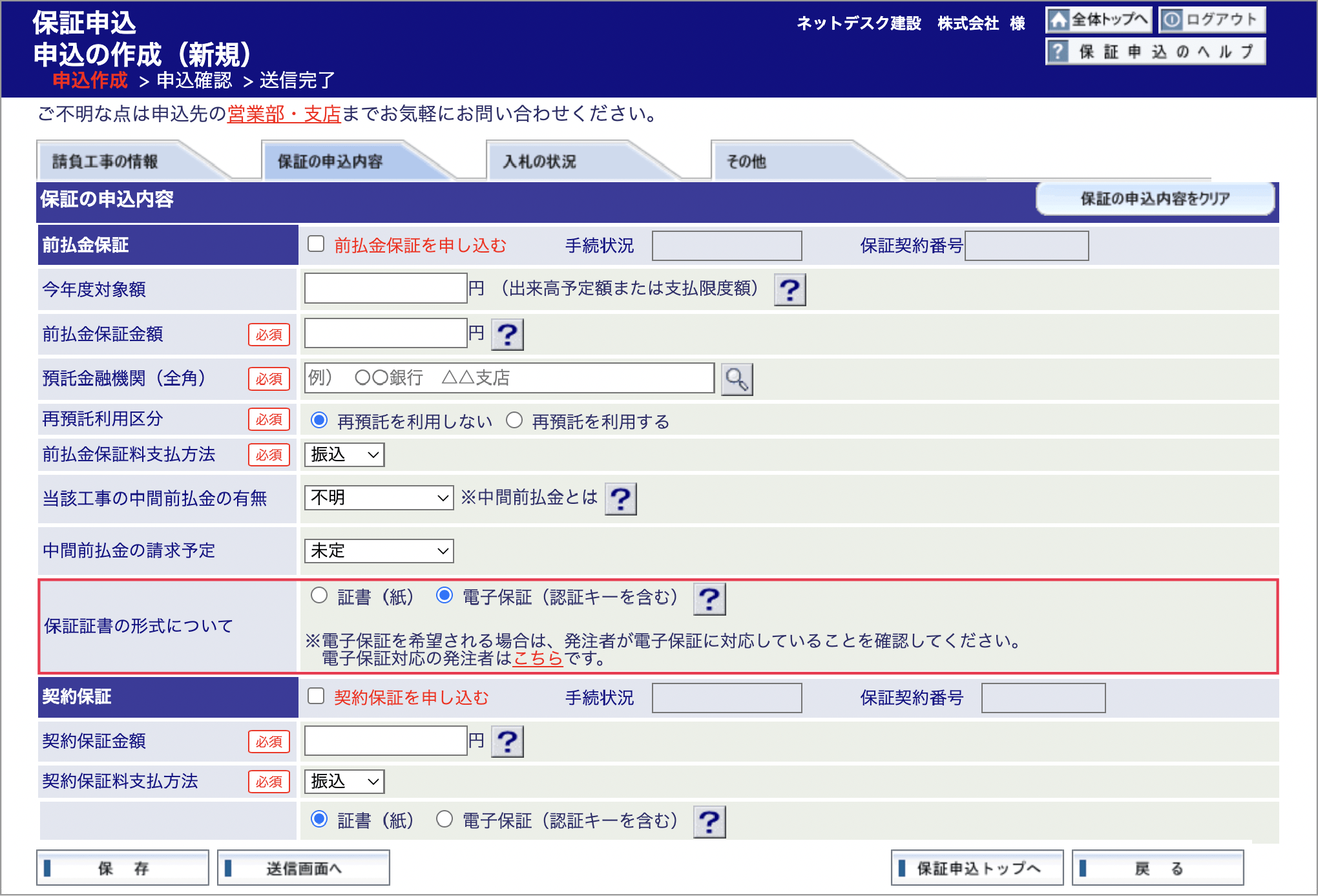Image resolution: width=1318 pixels, height=896 pixels.
Task: Click 保証申込トップへ button
Action: (x=978, y=868)
